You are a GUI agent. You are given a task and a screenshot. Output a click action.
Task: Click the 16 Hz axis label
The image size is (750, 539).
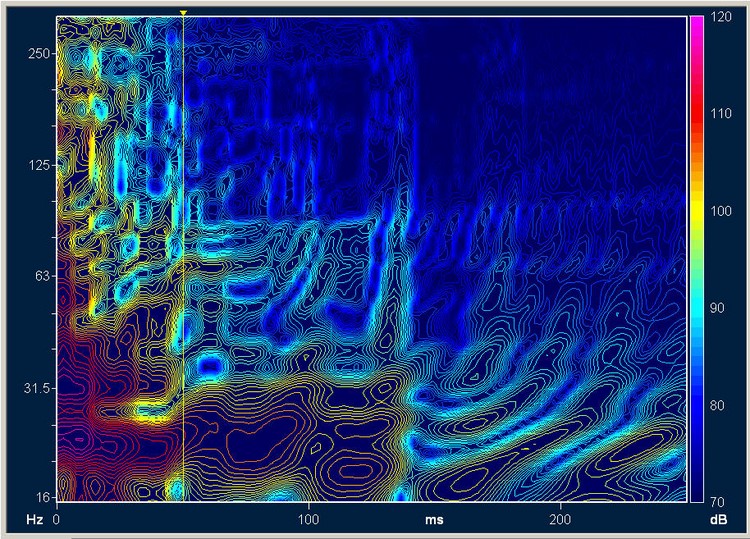point(43,497)
